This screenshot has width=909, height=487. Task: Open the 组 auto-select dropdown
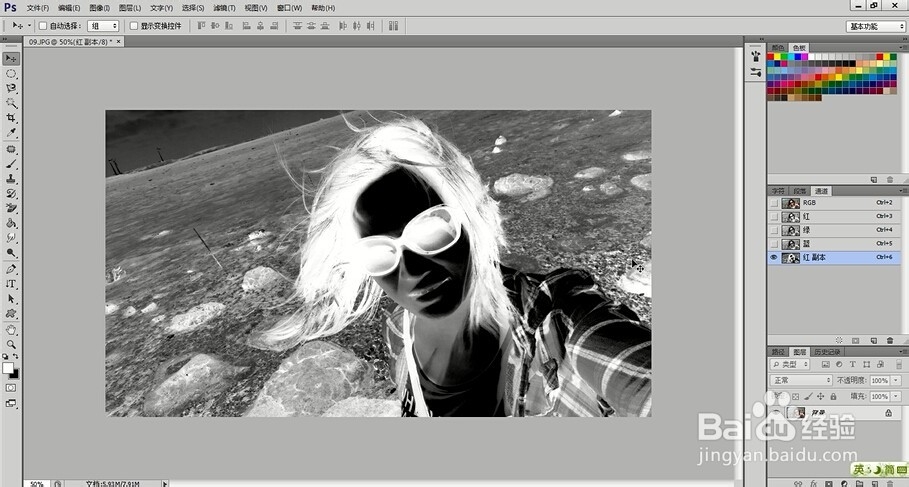[x=103, y=26]
